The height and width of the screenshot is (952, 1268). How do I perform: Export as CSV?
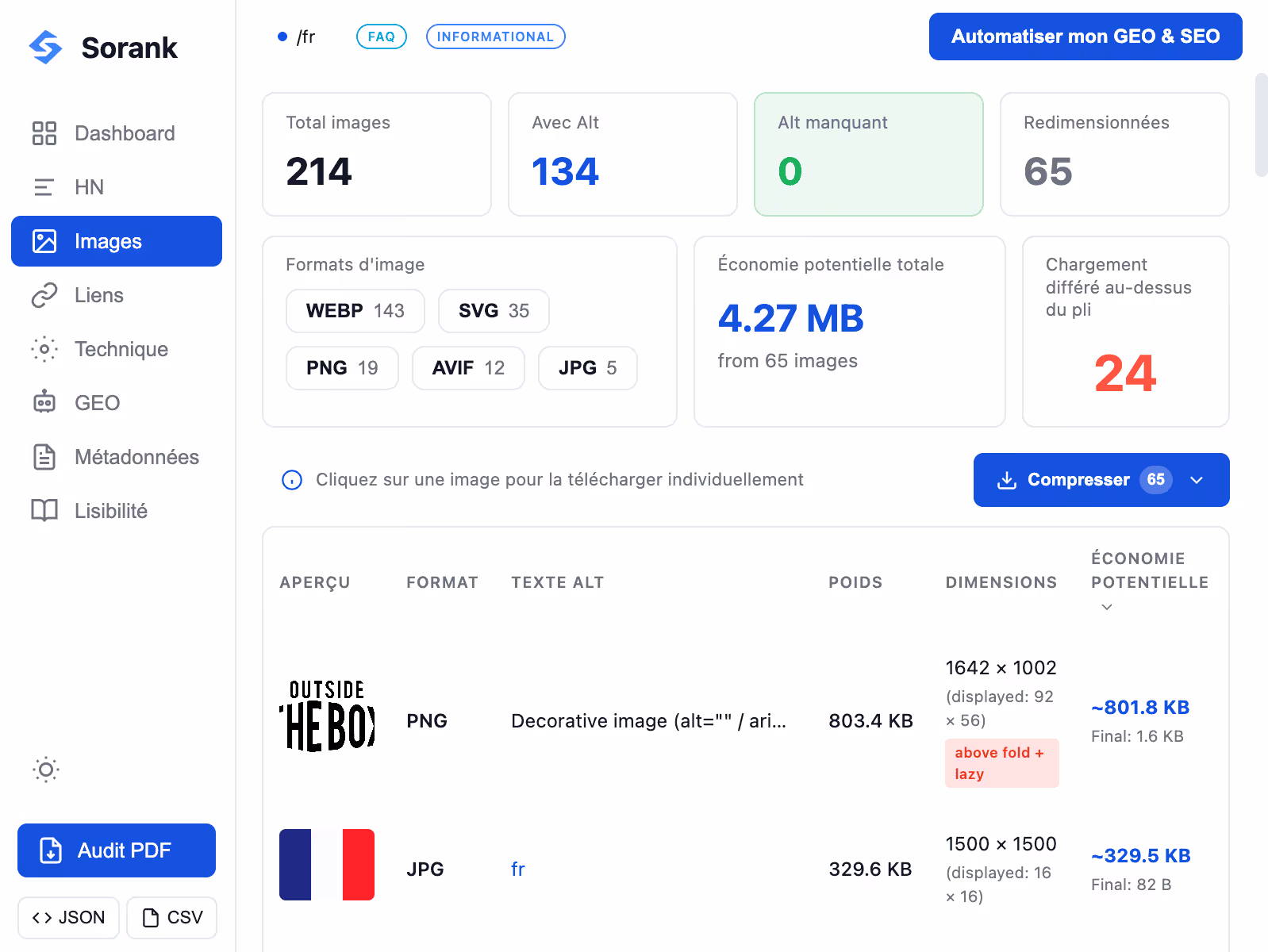pos(172,918)
